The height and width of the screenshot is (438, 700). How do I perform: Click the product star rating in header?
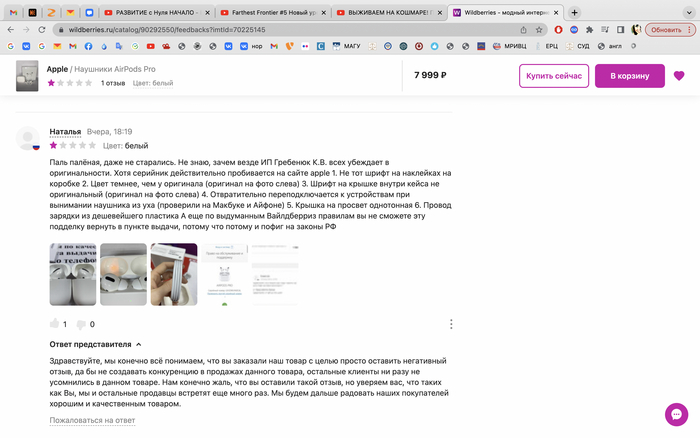(70, 83)
